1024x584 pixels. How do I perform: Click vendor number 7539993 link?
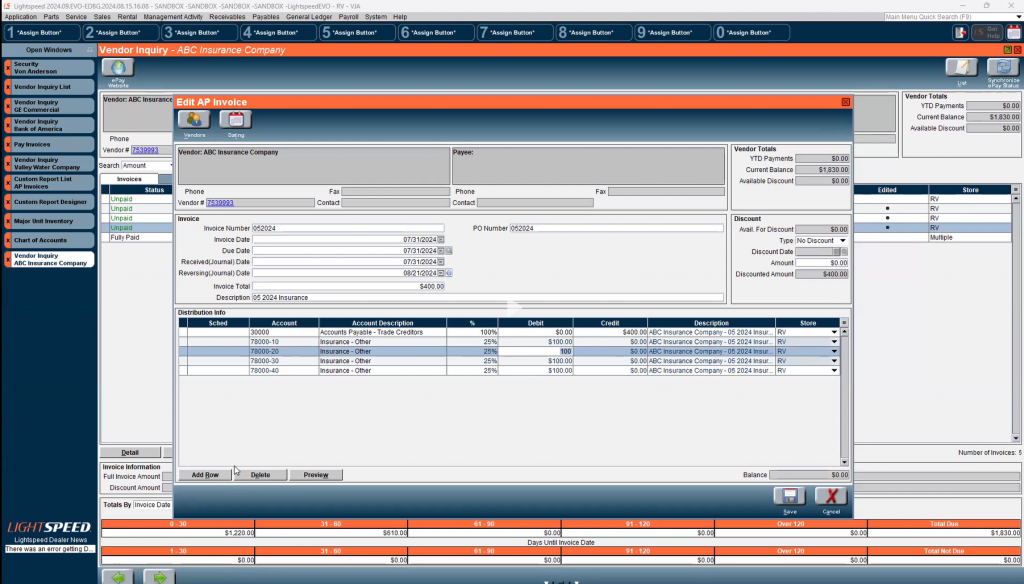[x=219, y=202]
